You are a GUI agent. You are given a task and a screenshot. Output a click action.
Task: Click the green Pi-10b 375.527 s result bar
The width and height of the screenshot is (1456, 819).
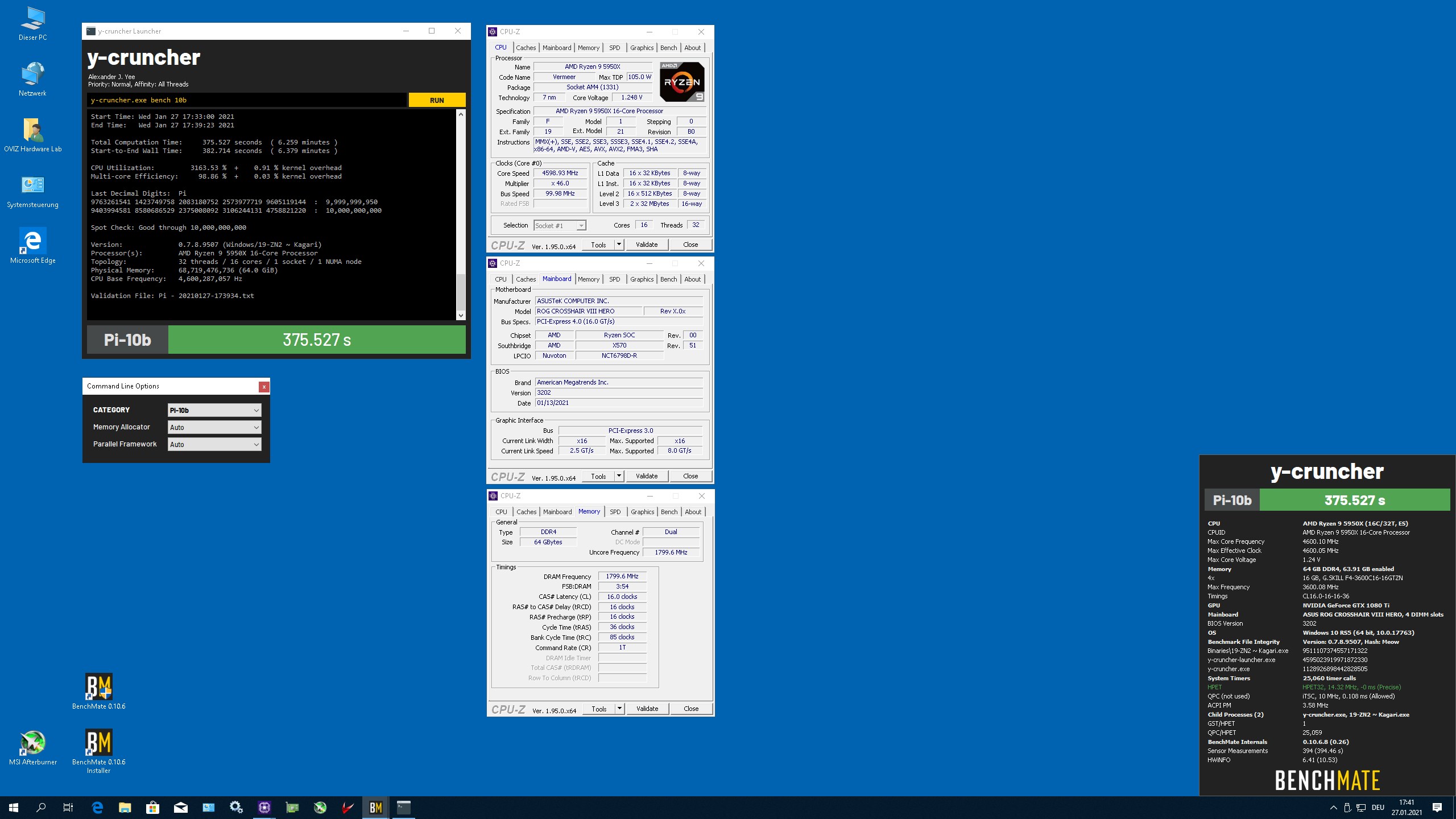coord(317,340)
